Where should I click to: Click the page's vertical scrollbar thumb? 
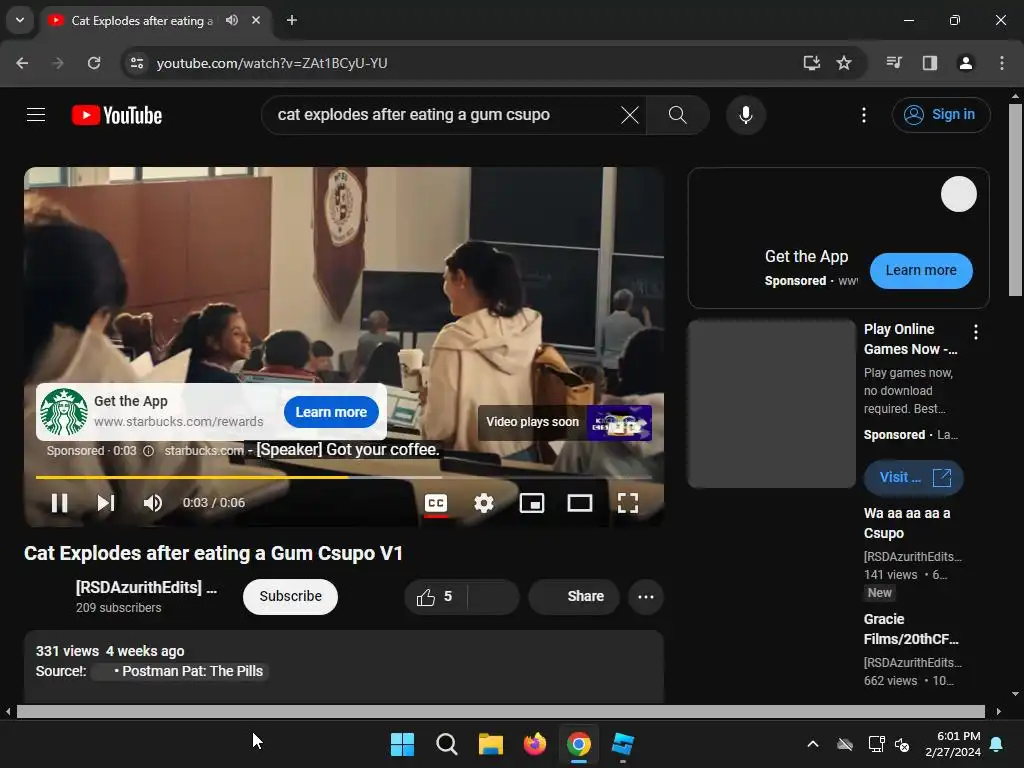pyautogui.click(x=1016, y=199)
